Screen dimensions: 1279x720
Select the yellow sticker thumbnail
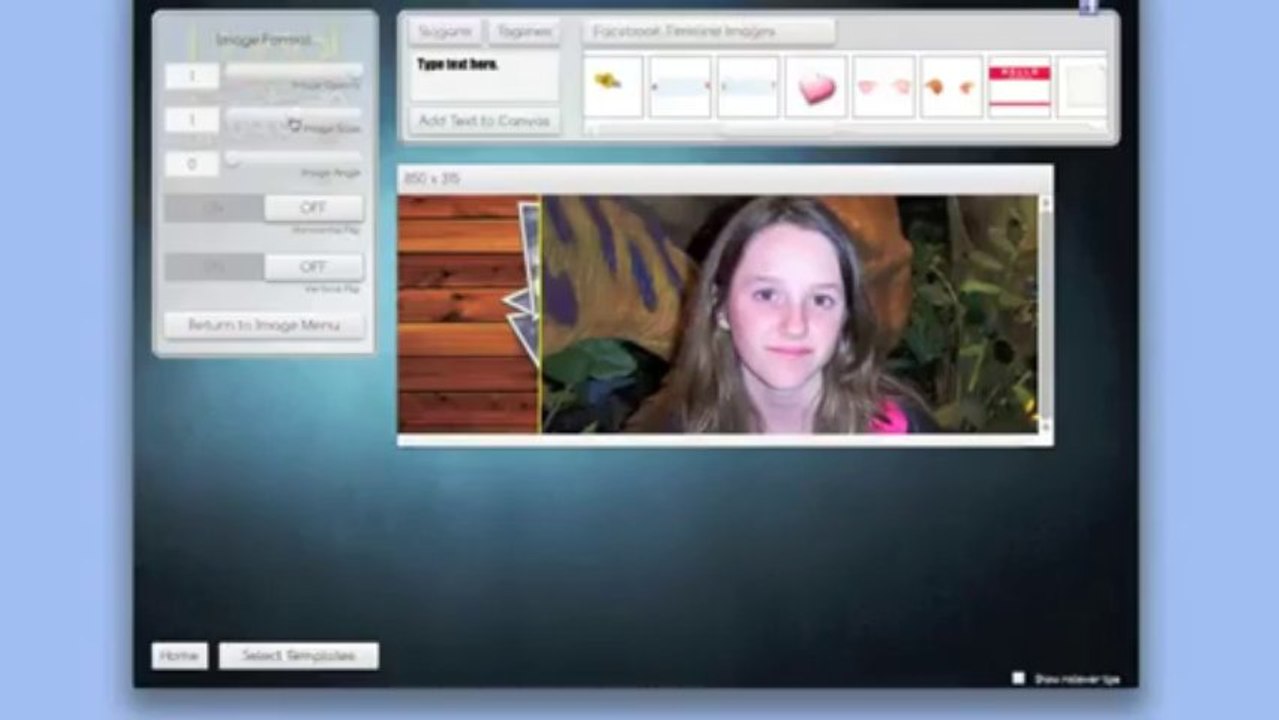click(612, 87)
